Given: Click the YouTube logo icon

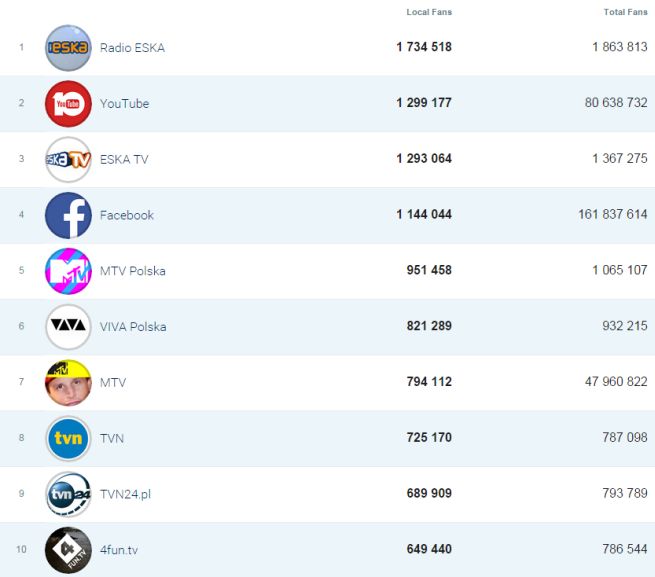Looking at the screenshot, I should [68, 104].
